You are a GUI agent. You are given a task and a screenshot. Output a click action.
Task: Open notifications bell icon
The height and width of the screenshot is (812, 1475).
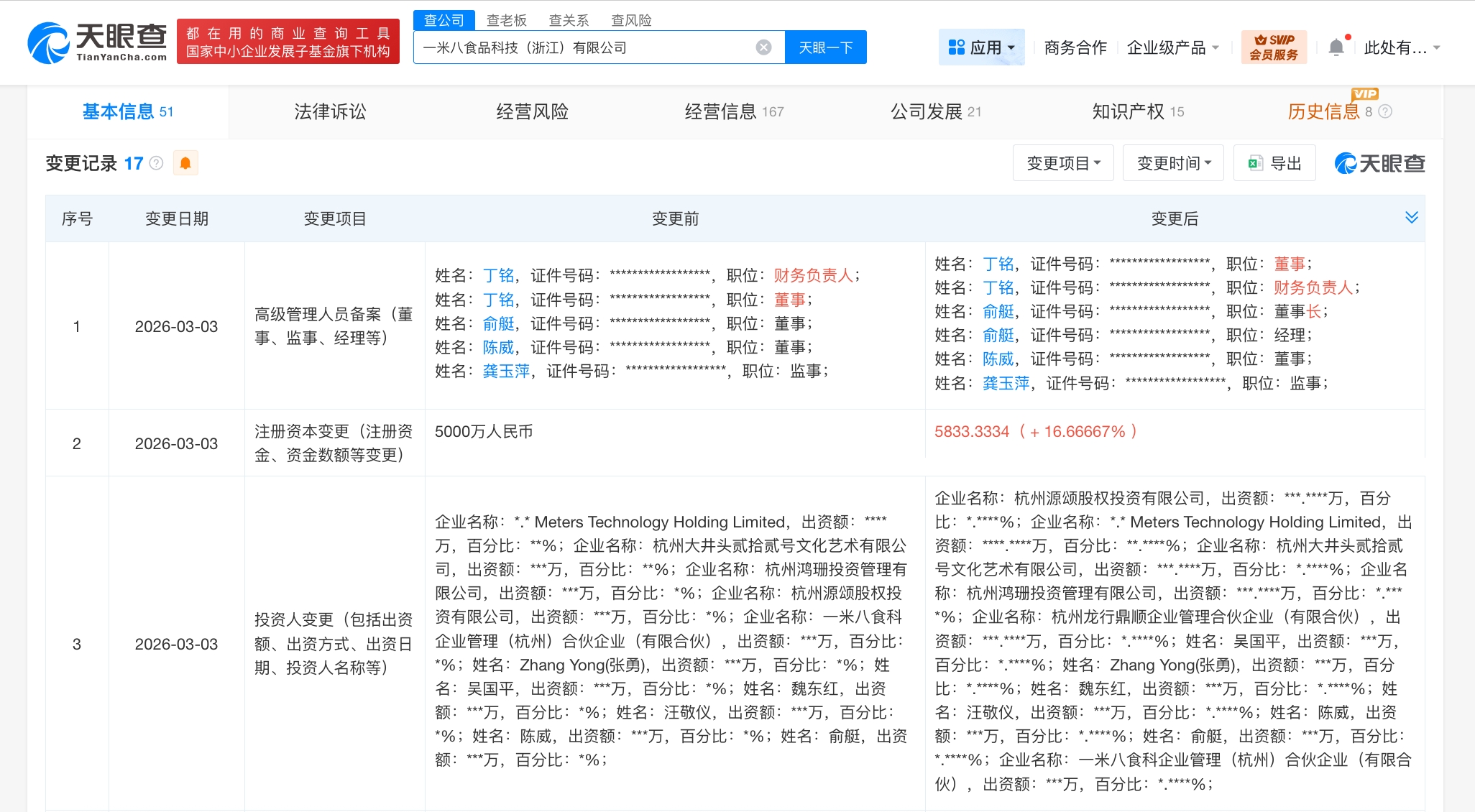tap(1336, 47)
